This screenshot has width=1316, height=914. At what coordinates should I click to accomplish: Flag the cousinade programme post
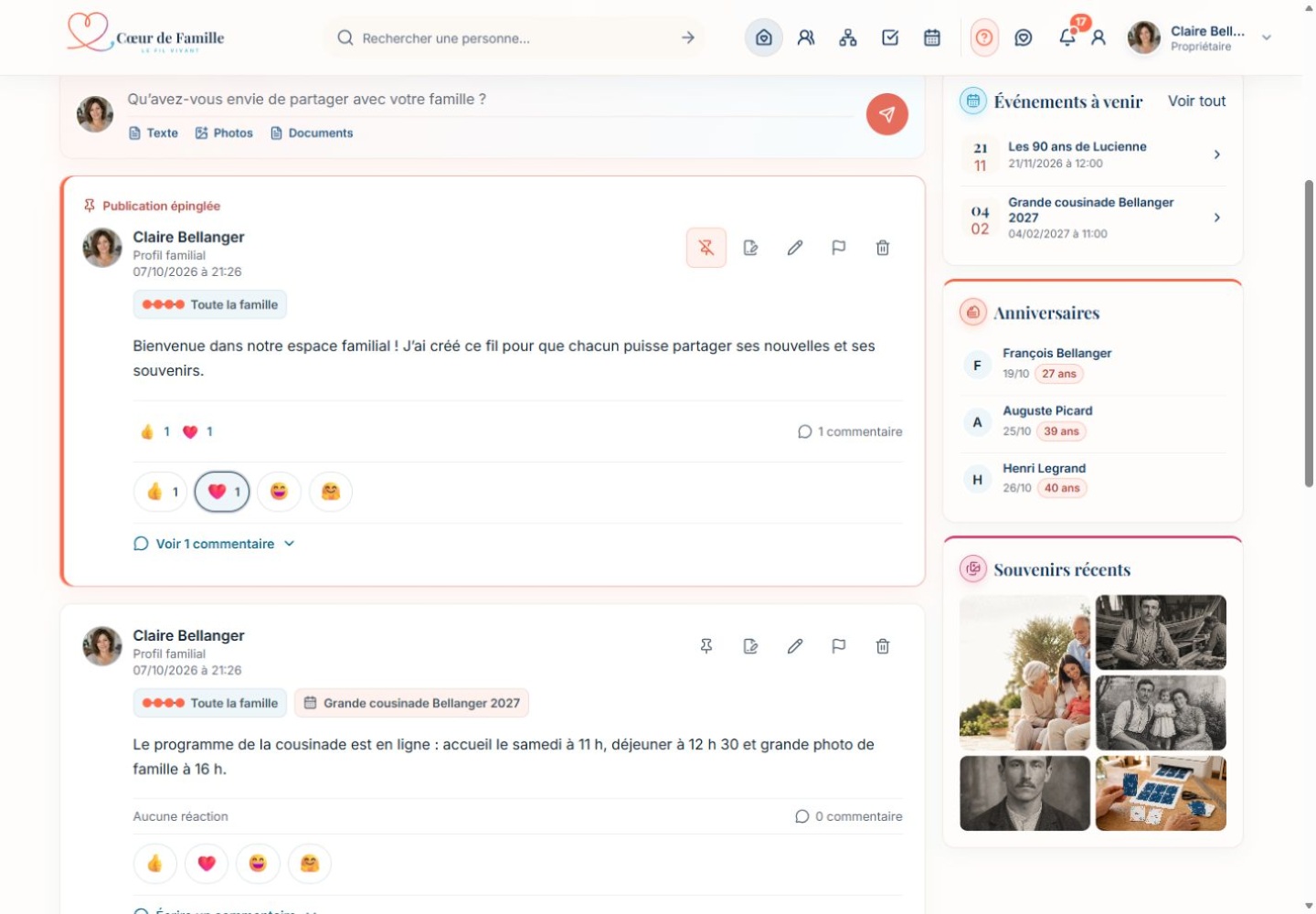tap(839, 646)
